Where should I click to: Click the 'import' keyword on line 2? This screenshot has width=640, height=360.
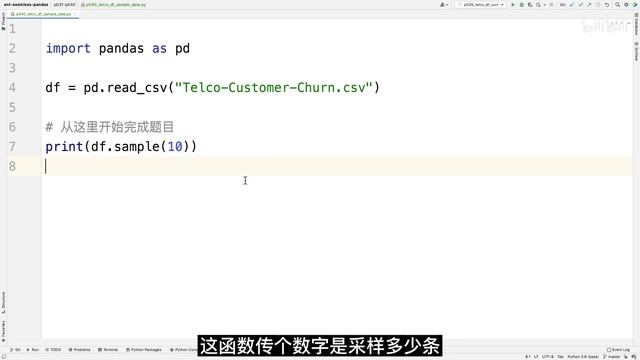[68, 48]
